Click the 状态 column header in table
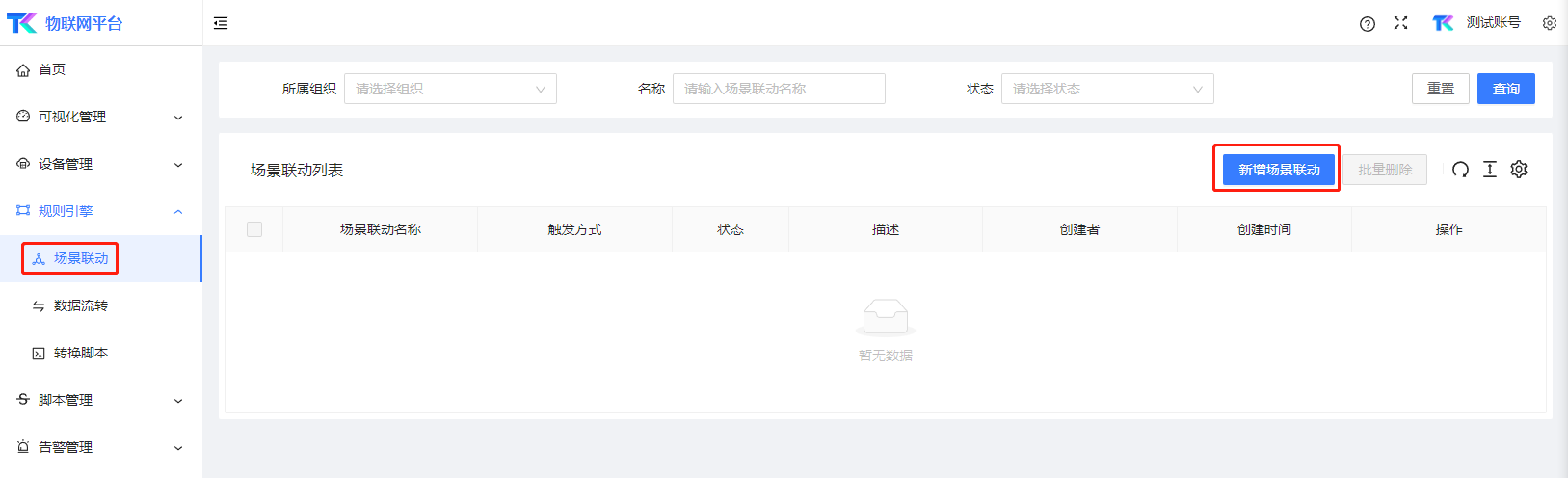Image resolution: width=1568 pixels, height=478 pixels. pyautogui.click(x=731, y=229)
